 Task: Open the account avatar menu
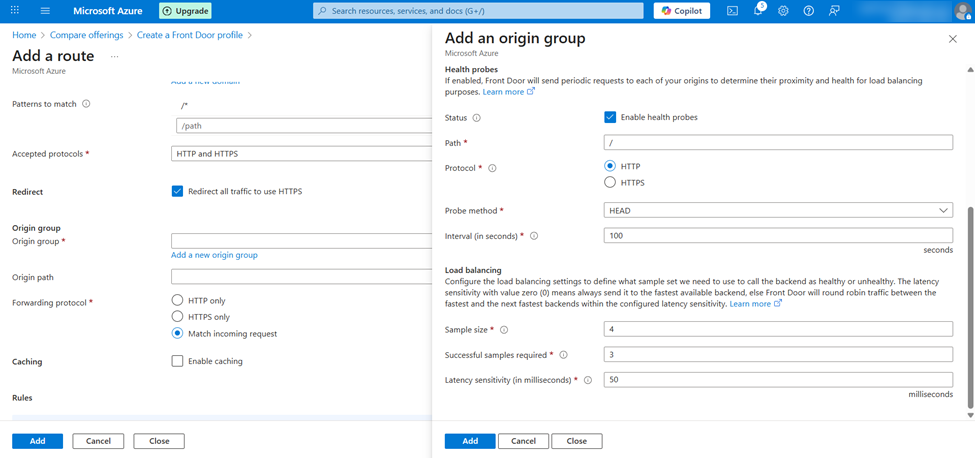pos(963,11)
